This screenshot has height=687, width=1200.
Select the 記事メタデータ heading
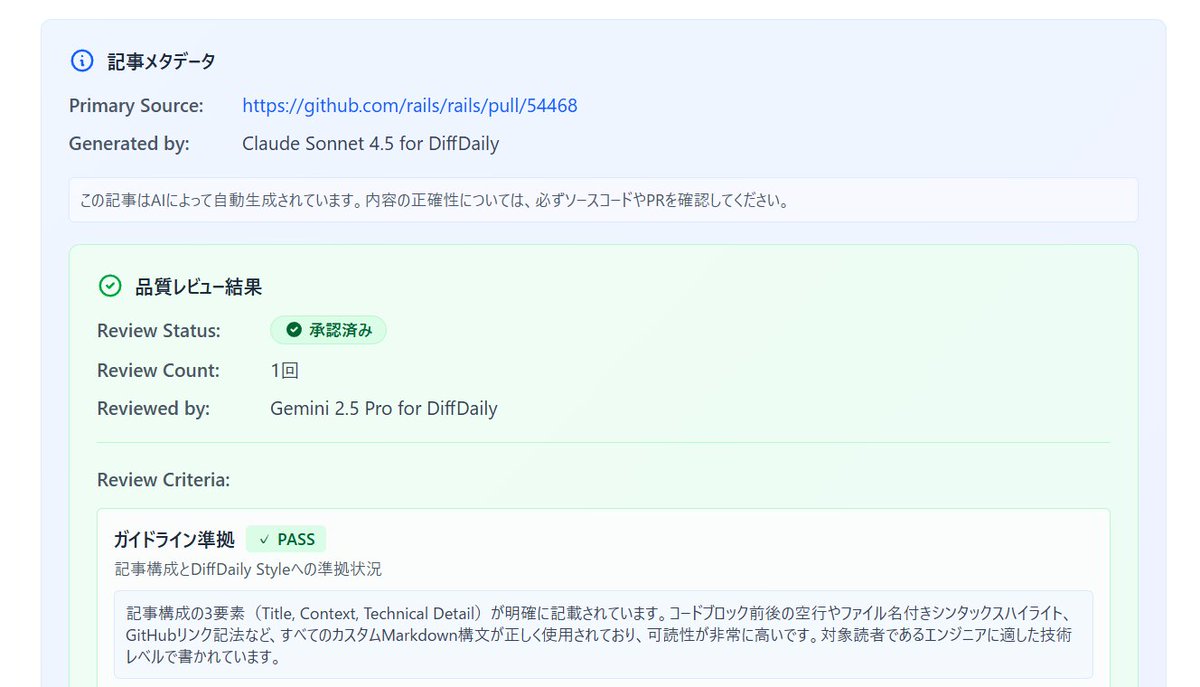tap(161, 62)
